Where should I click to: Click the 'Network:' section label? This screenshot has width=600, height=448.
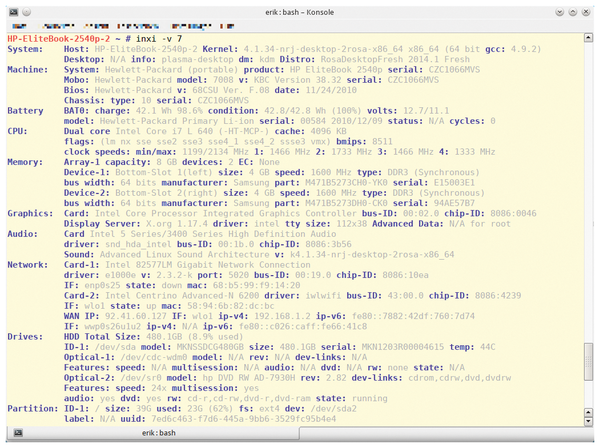[x=28, y=265]
